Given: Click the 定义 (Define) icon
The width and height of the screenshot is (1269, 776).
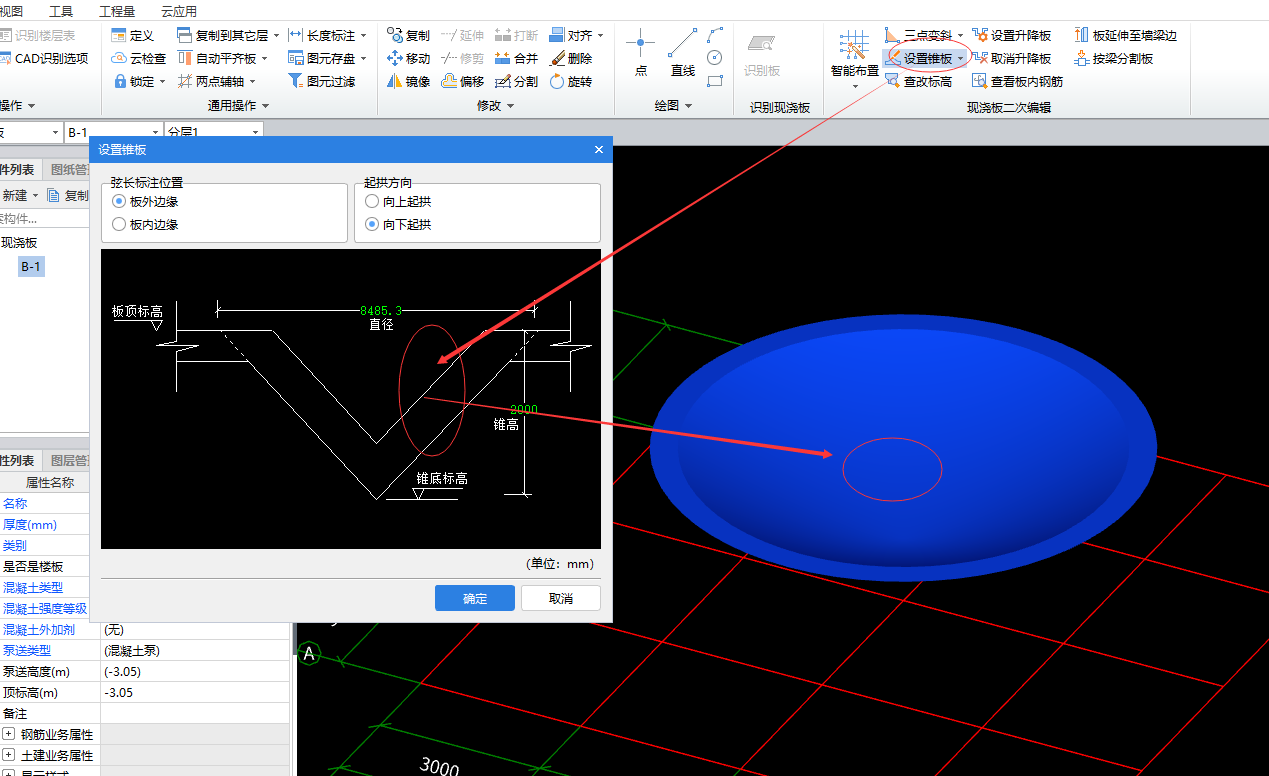Looking at the screenshot, I should tap(119, 35).
